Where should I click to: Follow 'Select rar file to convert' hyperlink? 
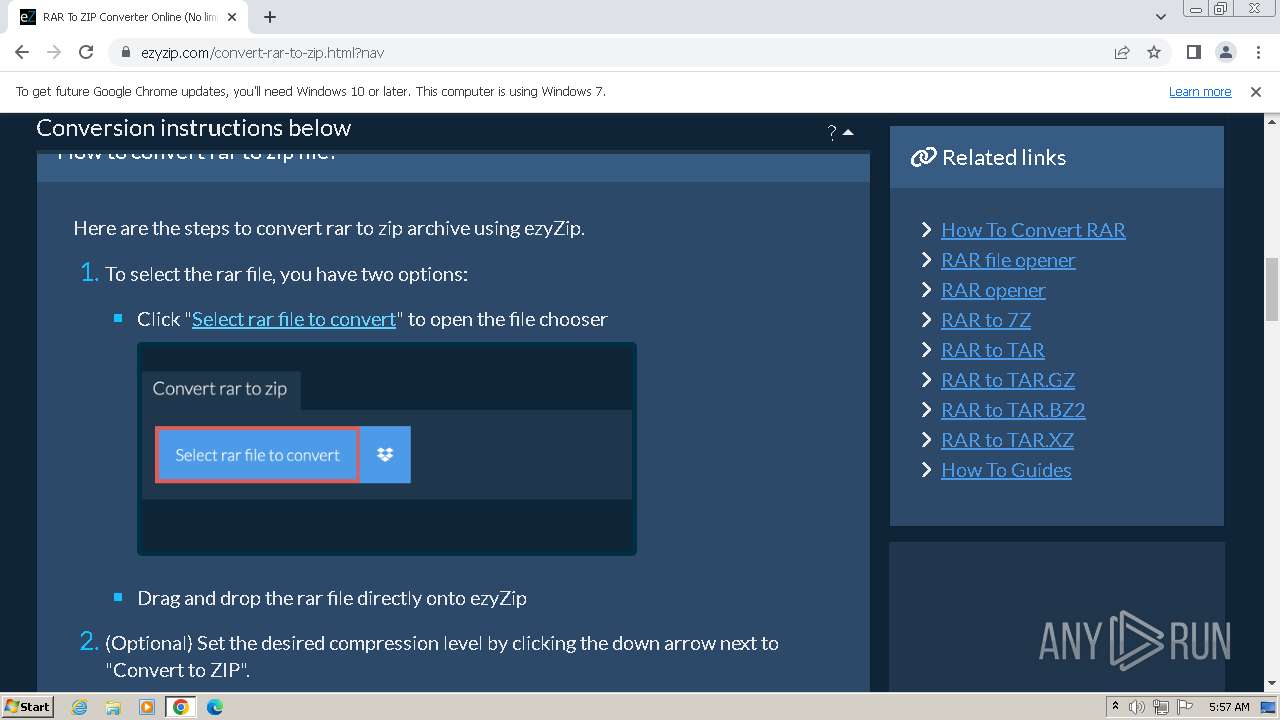(294, 319)
